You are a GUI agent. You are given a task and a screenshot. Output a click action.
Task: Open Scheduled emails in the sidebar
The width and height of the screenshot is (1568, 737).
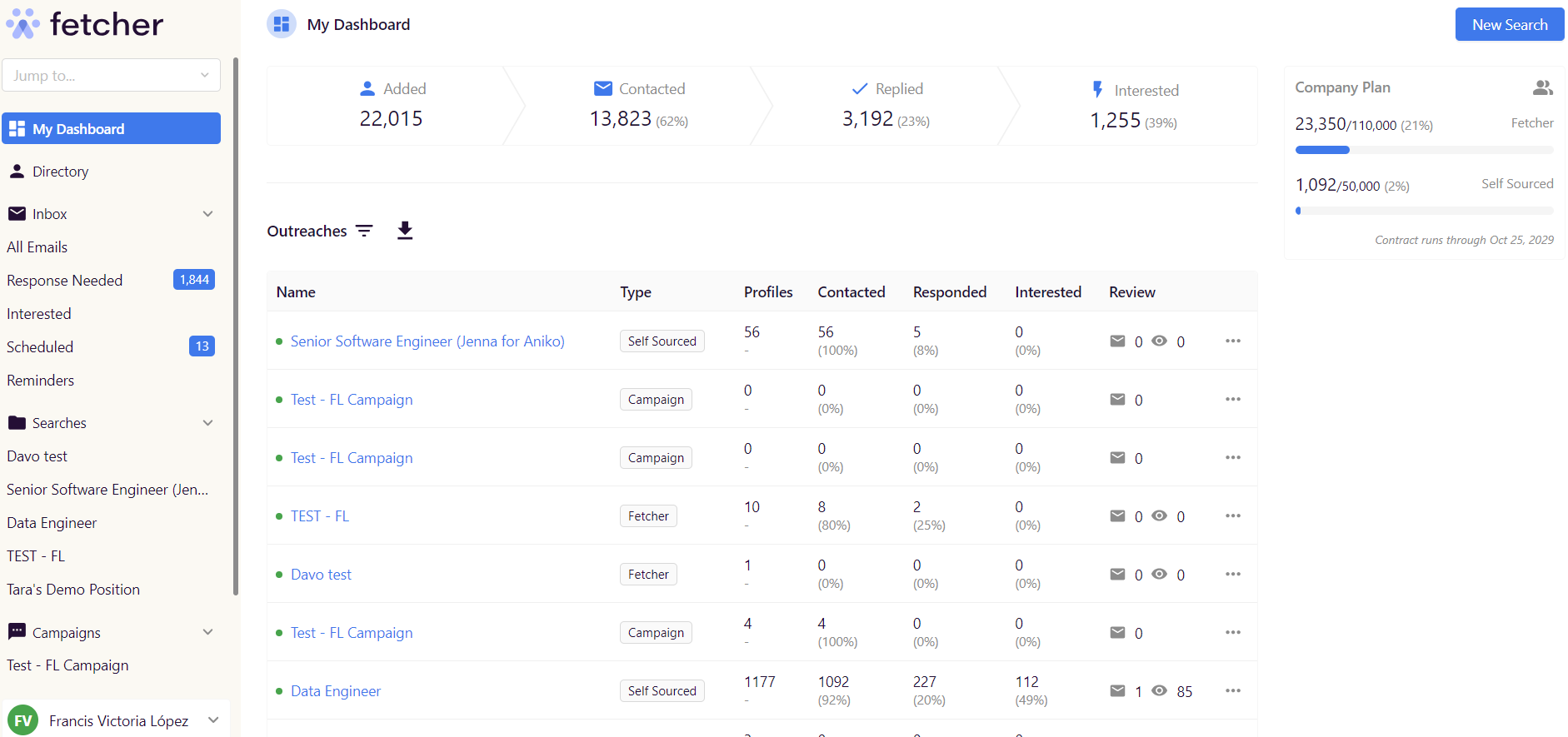(40, 347)
